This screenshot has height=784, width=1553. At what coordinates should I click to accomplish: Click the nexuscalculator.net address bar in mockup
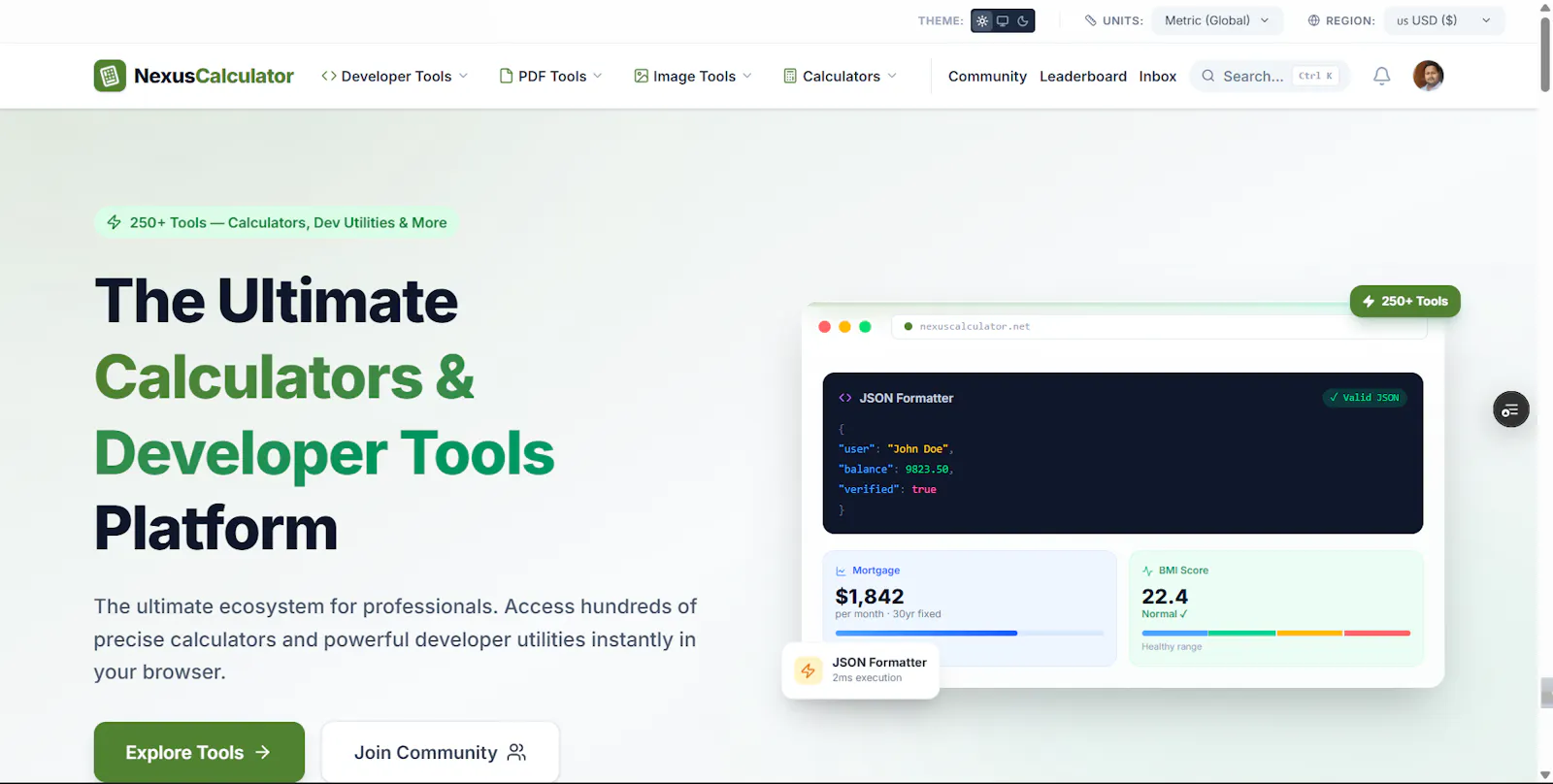[1160, 327]
